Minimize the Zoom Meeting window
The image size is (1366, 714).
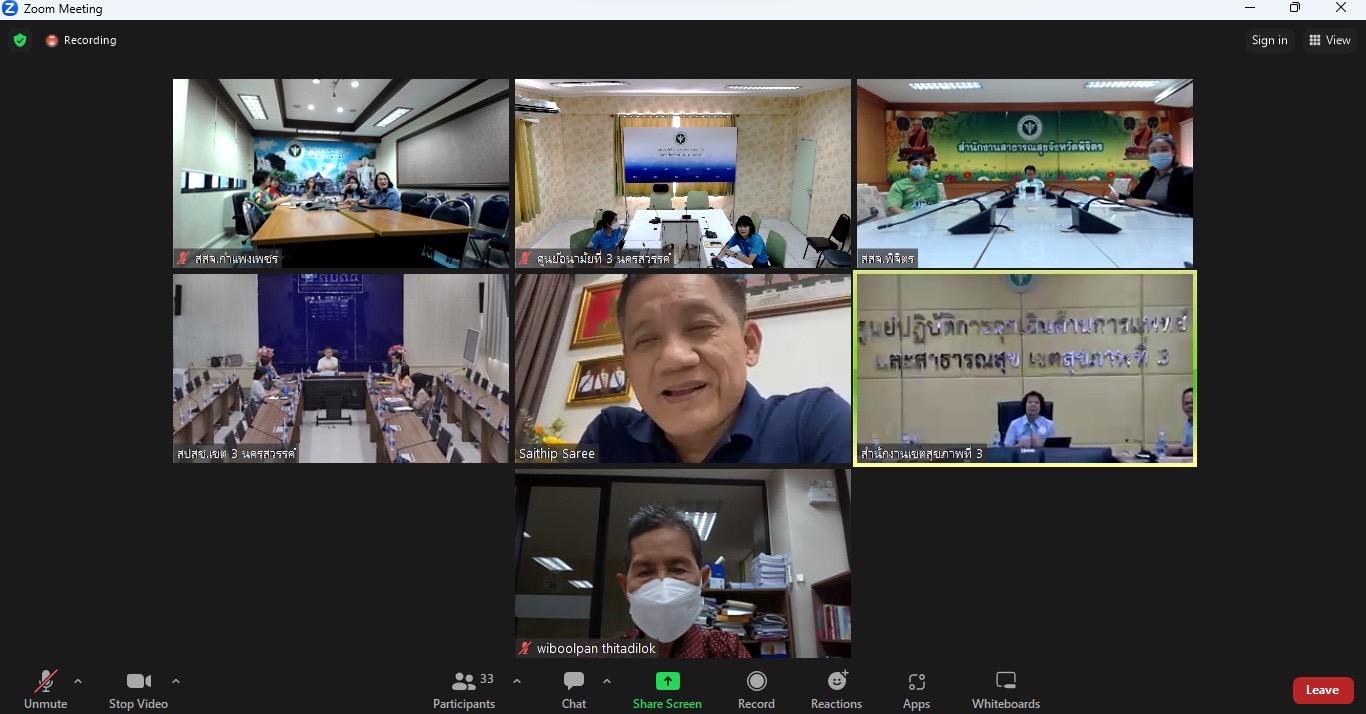click(1250, 8)
